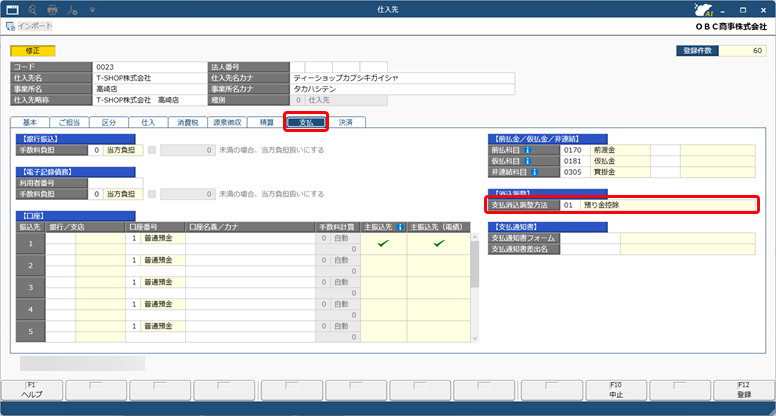Viewport: 776px width, 416px height.
Task: Select account row header 5
Action: (x=30, y=331)
